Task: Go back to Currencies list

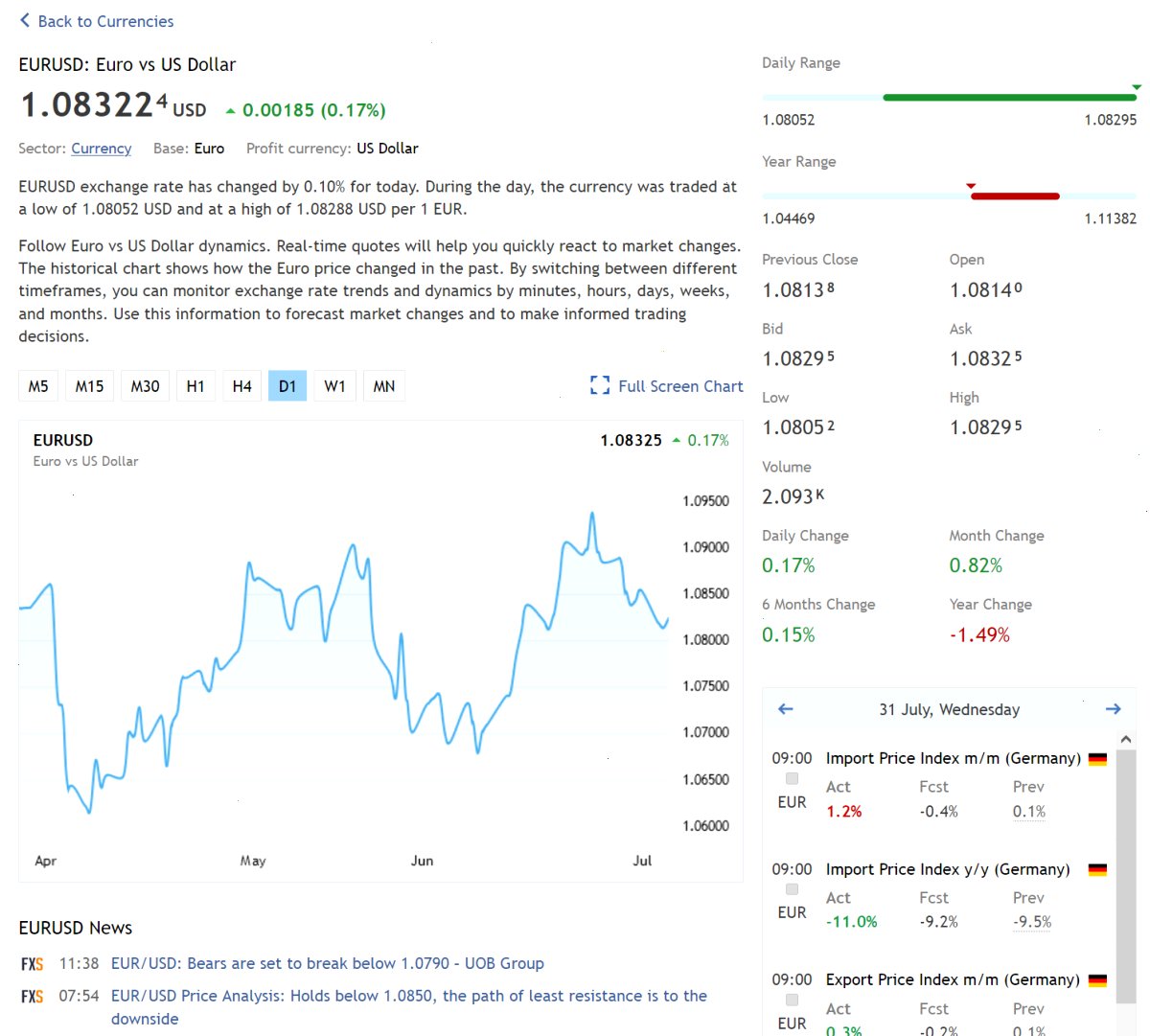Action: pos(97,21)
